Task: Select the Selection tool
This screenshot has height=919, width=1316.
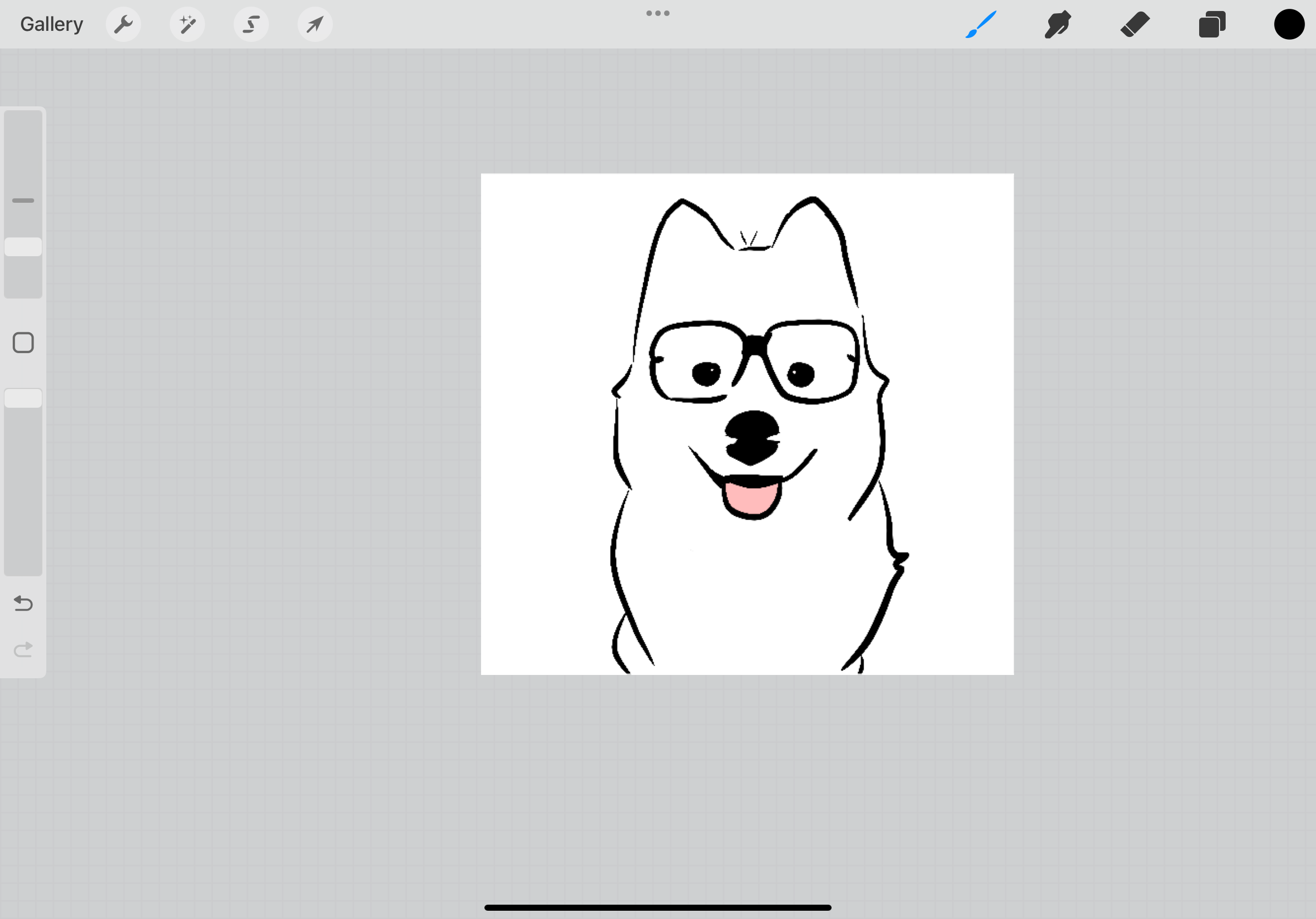Action: pos(251,24)
